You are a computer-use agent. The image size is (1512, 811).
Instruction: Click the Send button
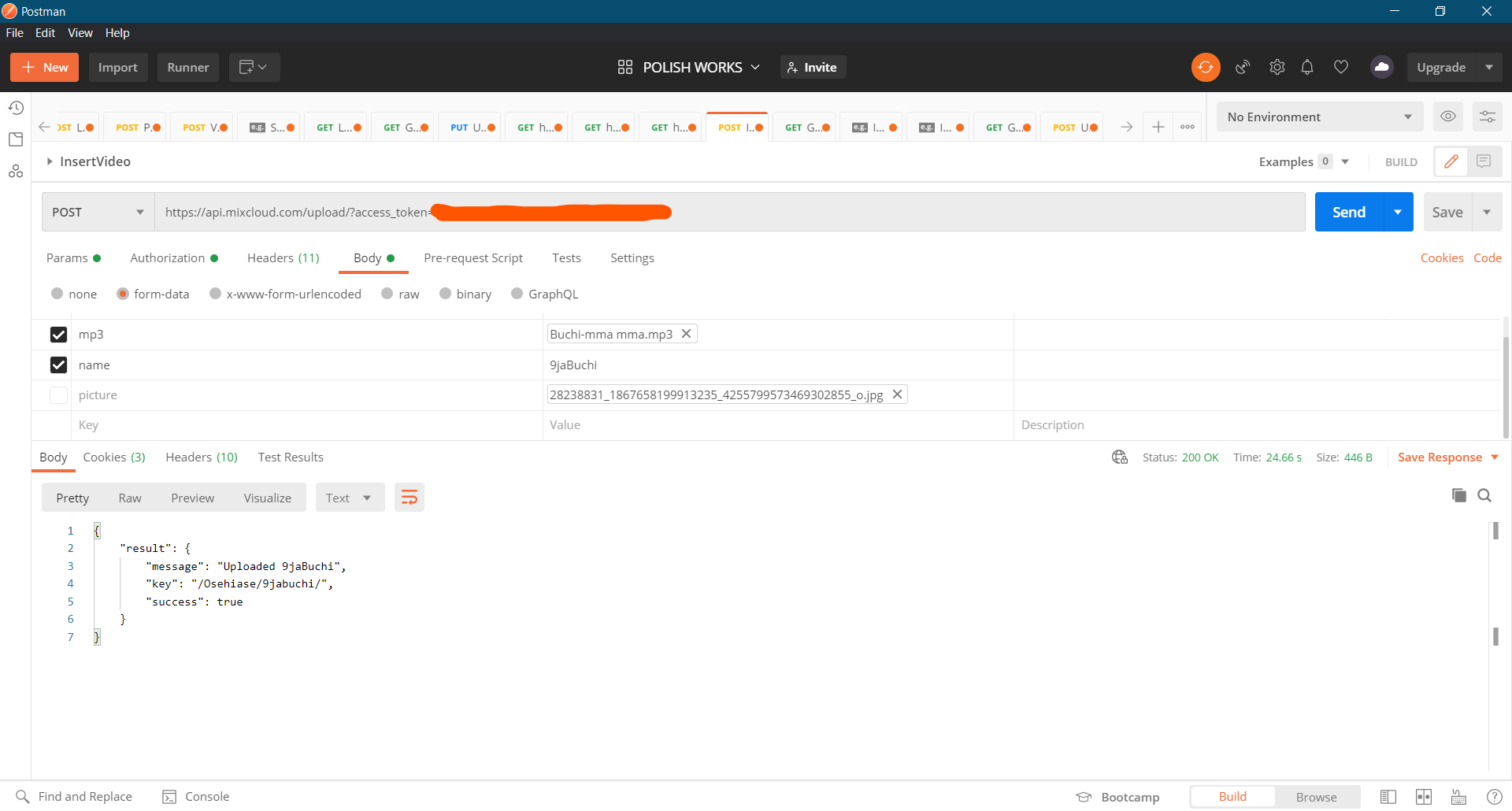coord(1349,212)
